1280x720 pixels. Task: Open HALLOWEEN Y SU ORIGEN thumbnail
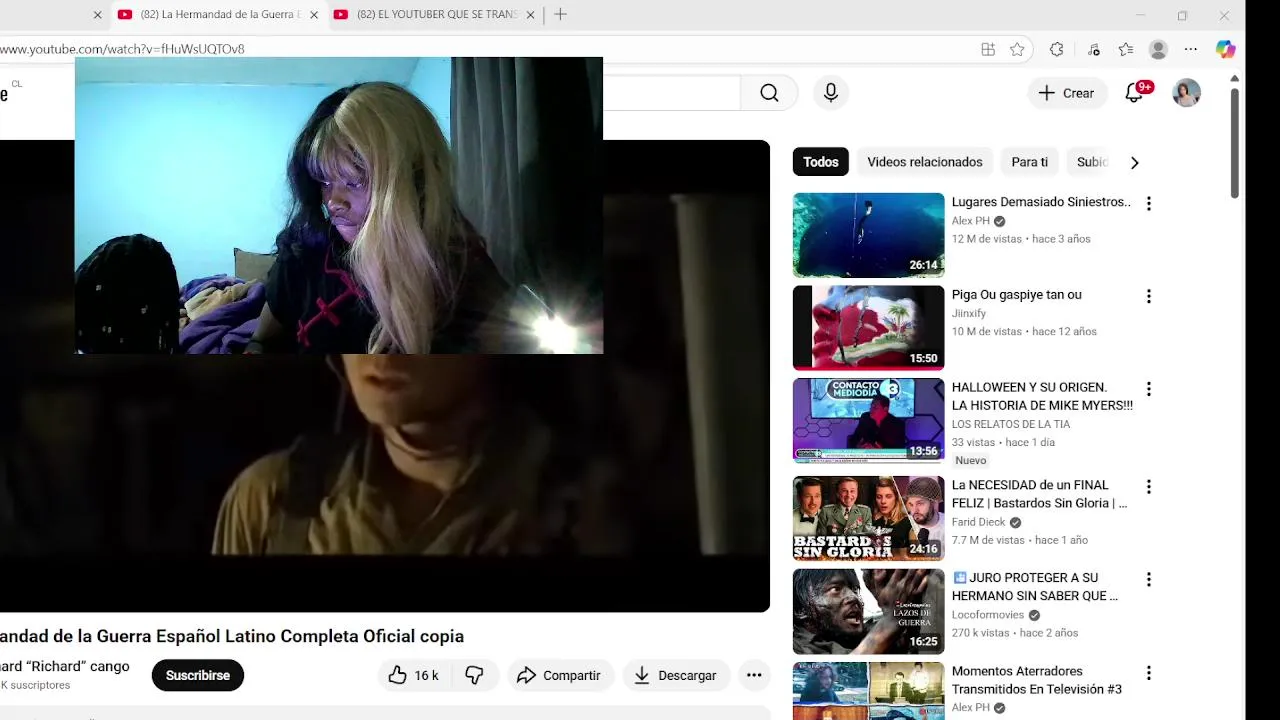[868, 421]
